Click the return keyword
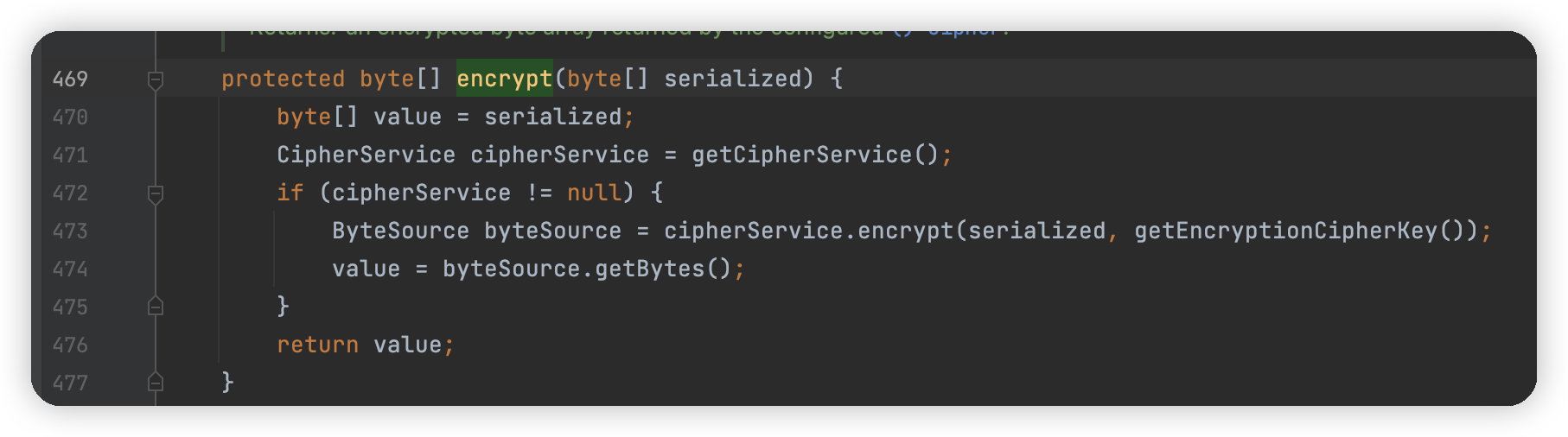 (x=317, y=345)
